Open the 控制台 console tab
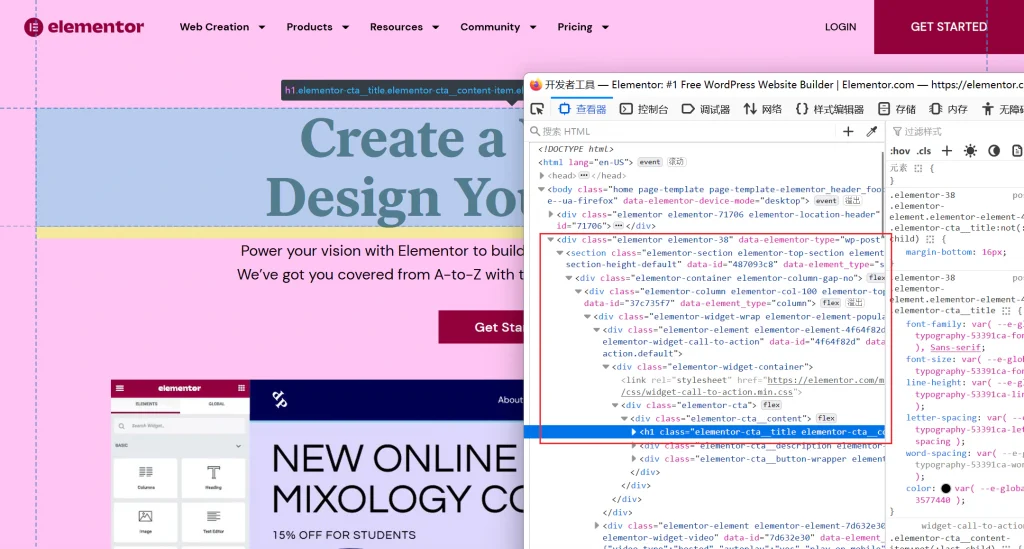The image size is (1024, 549). click(x=644, y=109)
